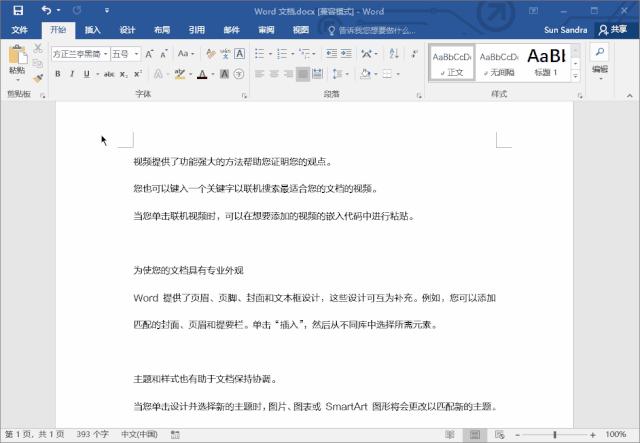
Task: Toggle superscript formatting
Action: (138, 74)
